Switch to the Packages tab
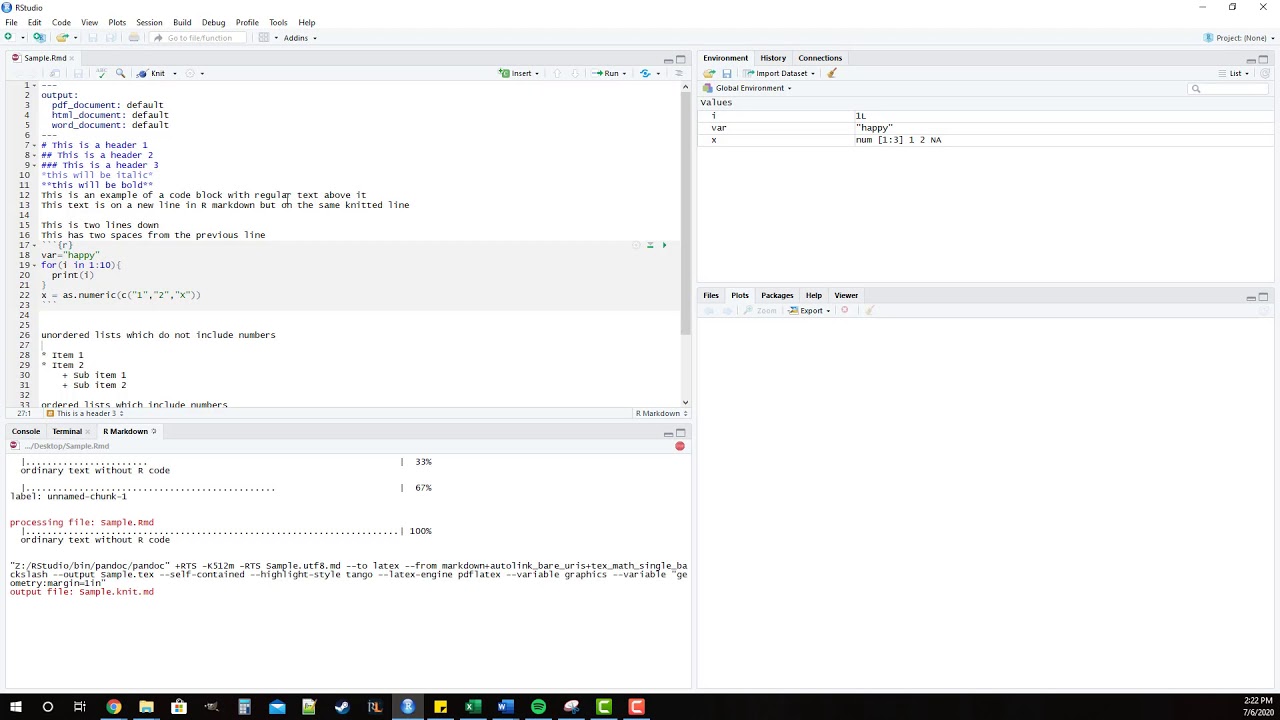Image resolution: width=1280 pixels, height=720 pixels. [777, 295]
